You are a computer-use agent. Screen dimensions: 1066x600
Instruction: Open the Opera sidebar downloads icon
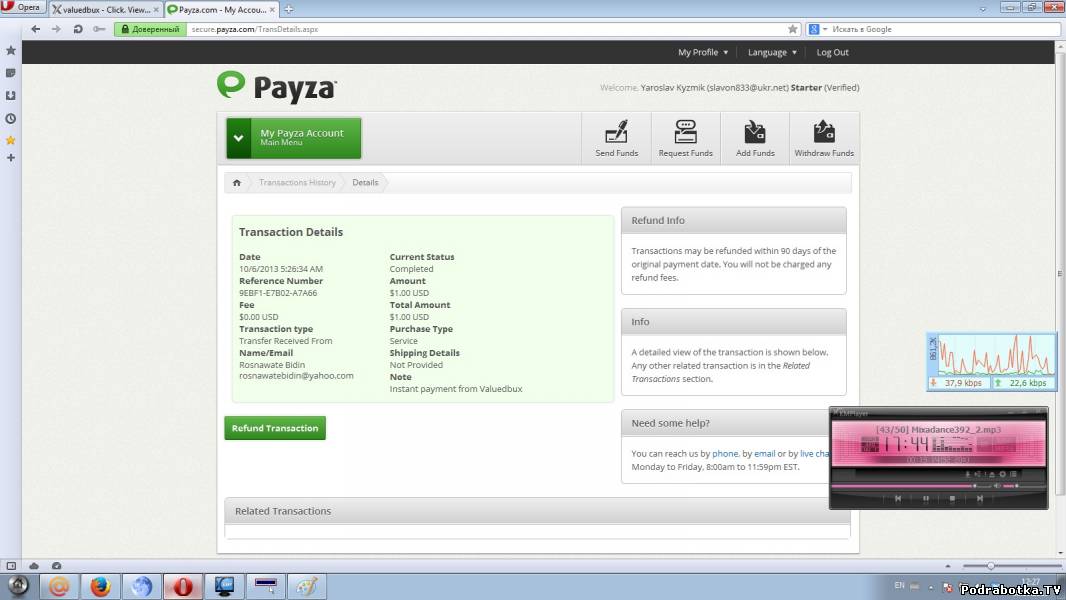(11, 95)
